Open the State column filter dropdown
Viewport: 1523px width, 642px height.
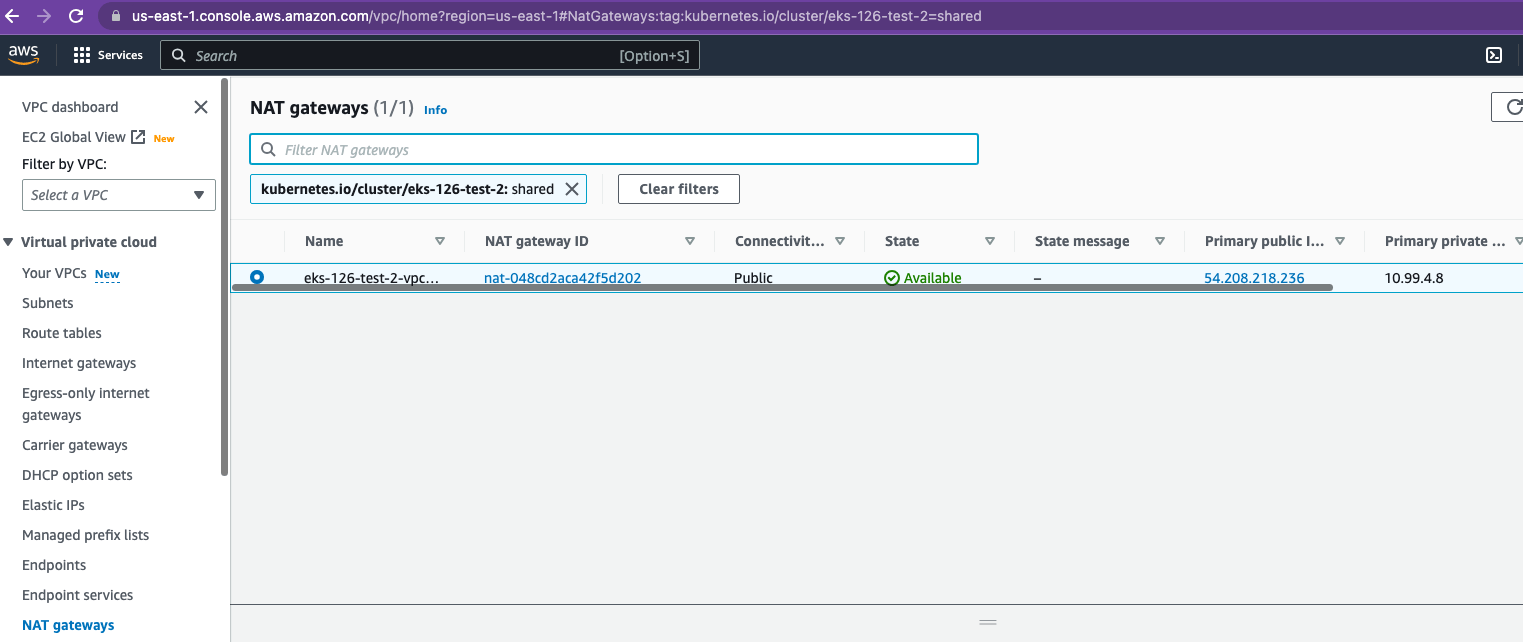[989, 241]
